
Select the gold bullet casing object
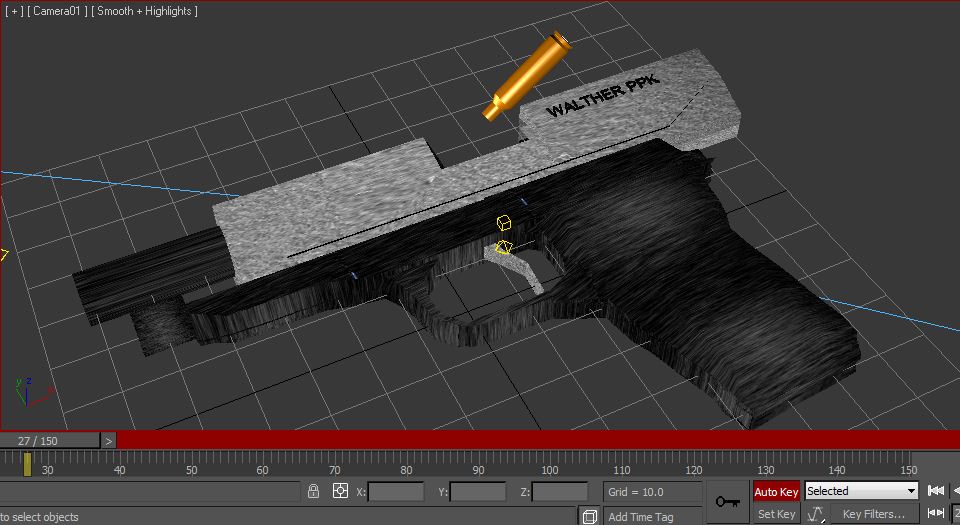[527, 76]
